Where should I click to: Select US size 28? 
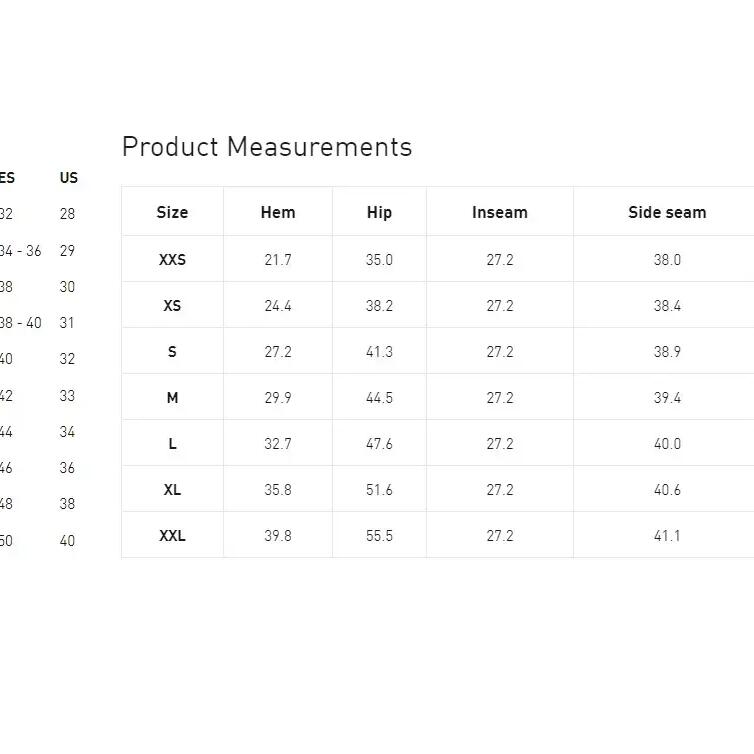(67, 214)
